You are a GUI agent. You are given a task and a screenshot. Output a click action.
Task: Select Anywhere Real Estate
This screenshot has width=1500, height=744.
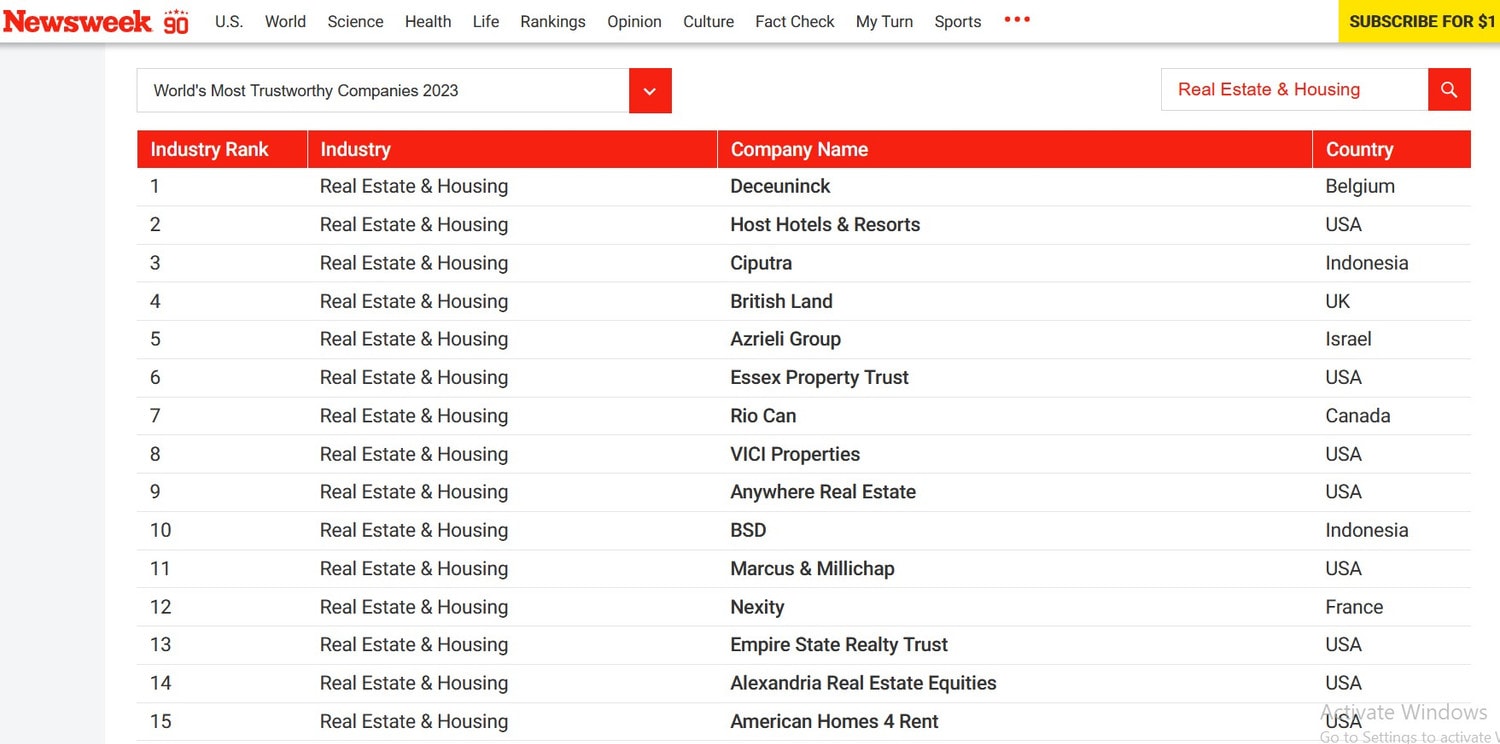(823, 492)
